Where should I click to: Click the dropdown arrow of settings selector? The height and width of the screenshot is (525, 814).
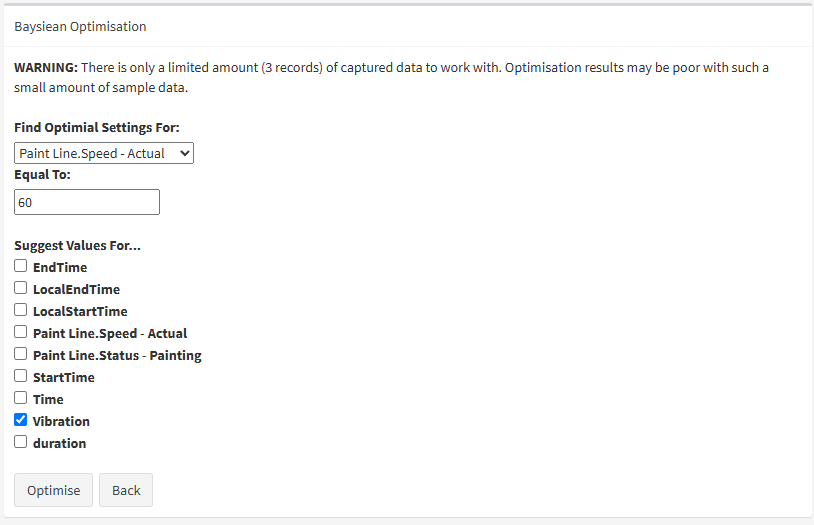pos(183,153)
